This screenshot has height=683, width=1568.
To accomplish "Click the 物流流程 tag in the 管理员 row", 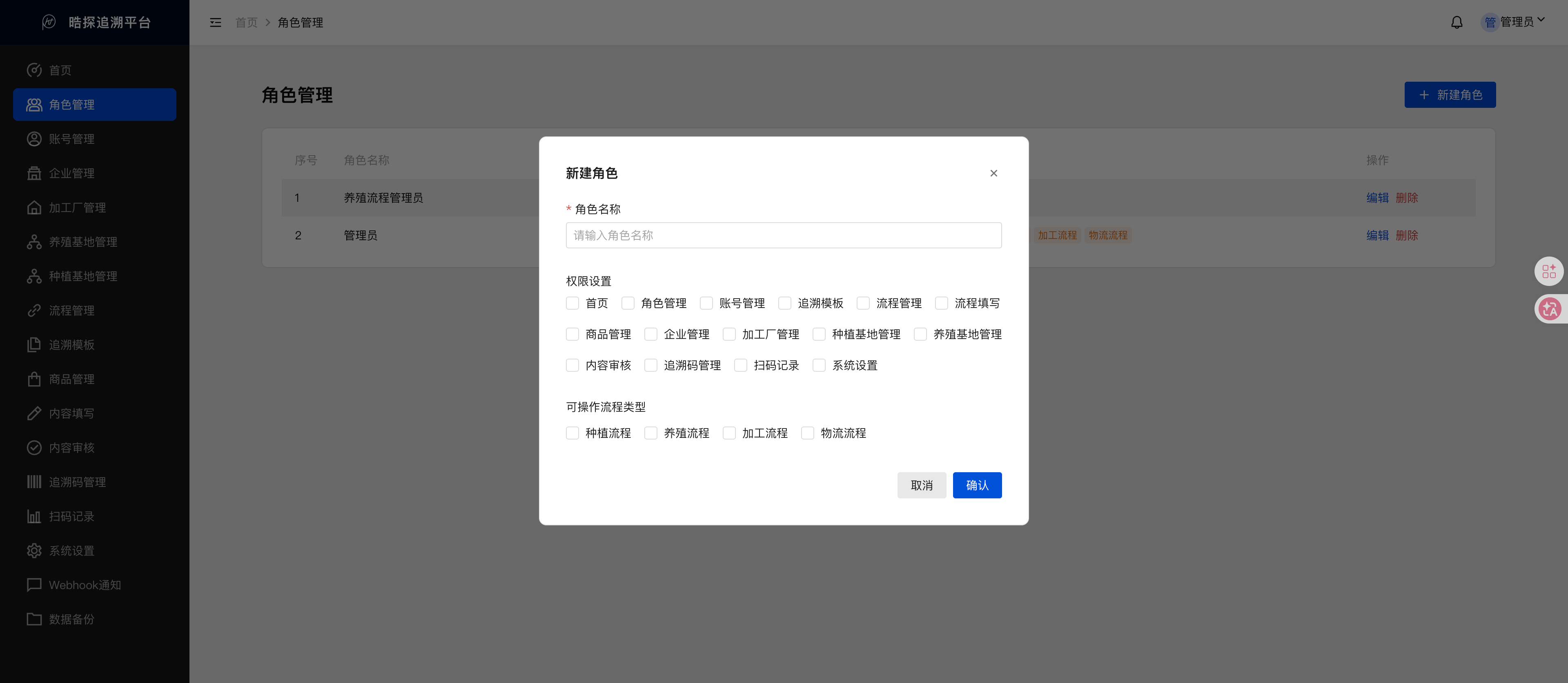I will [x=1108, y=236].
